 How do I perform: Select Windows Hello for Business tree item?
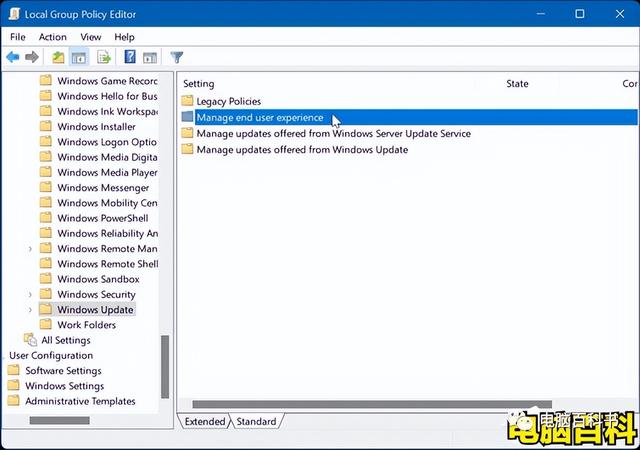[107, 96]
